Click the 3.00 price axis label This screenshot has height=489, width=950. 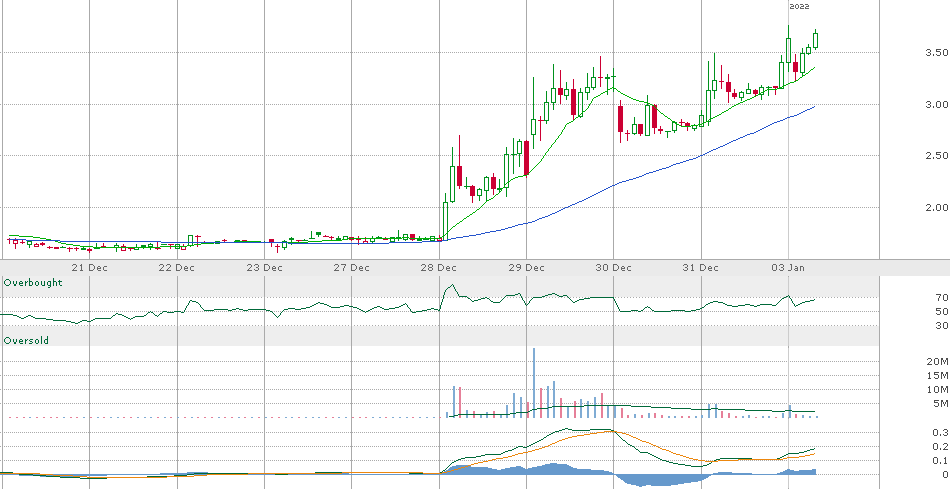937,104
